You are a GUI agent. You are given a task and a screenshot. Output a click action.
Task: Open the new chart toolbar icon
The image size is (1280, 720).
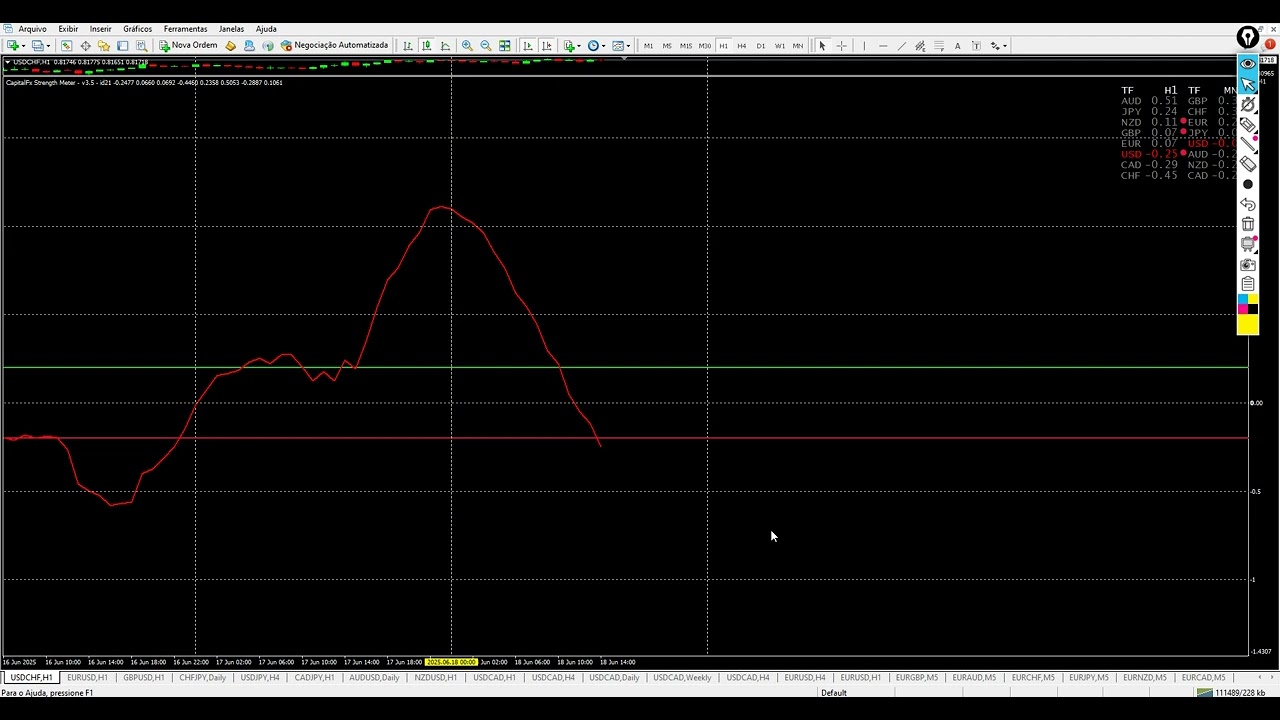(13, 45)
